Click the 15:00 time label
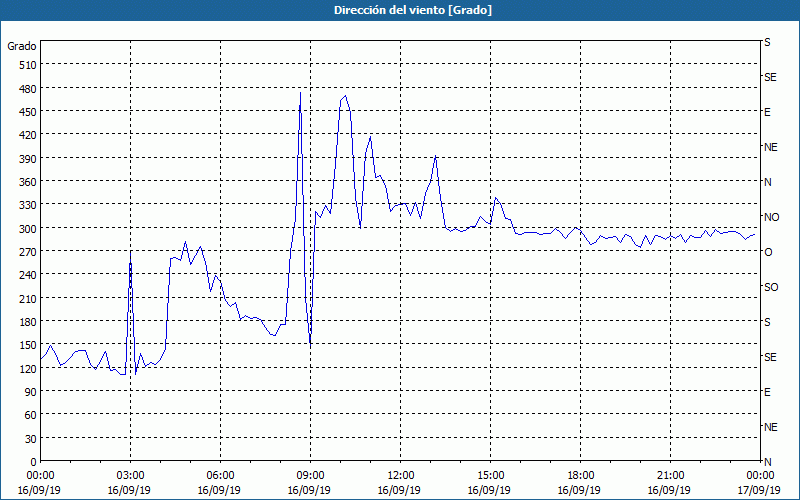The width and height of the screenshot is (800, 500). coord(490,476)
